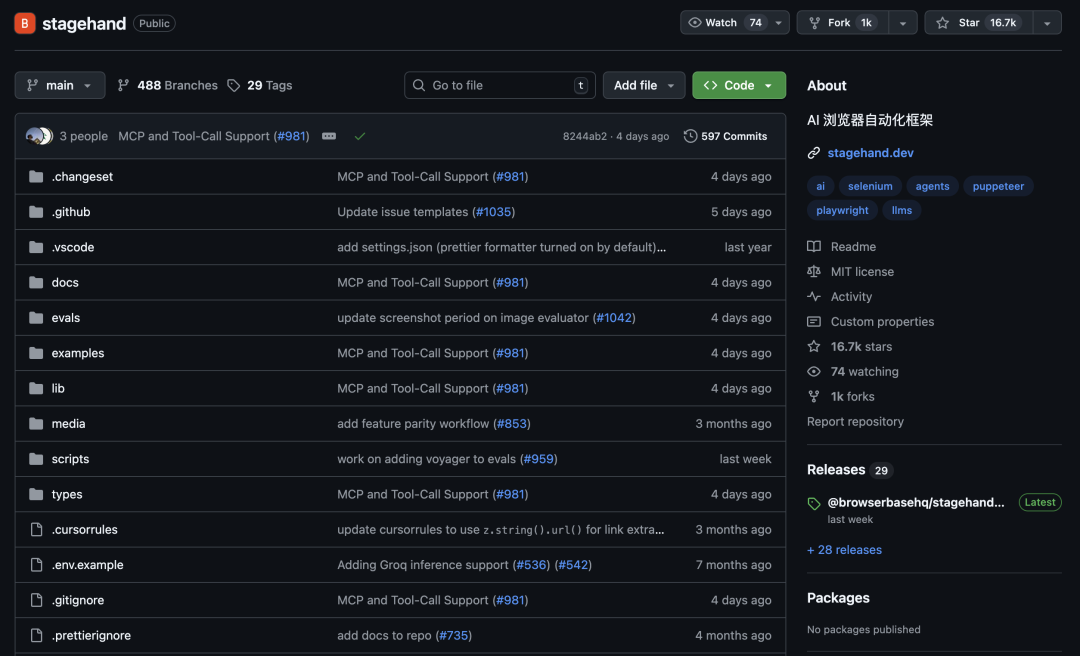Open the @browserbasehq/stagehand latest release
1080x656 pixels.
pyautogui.click(x=915, y=502)
